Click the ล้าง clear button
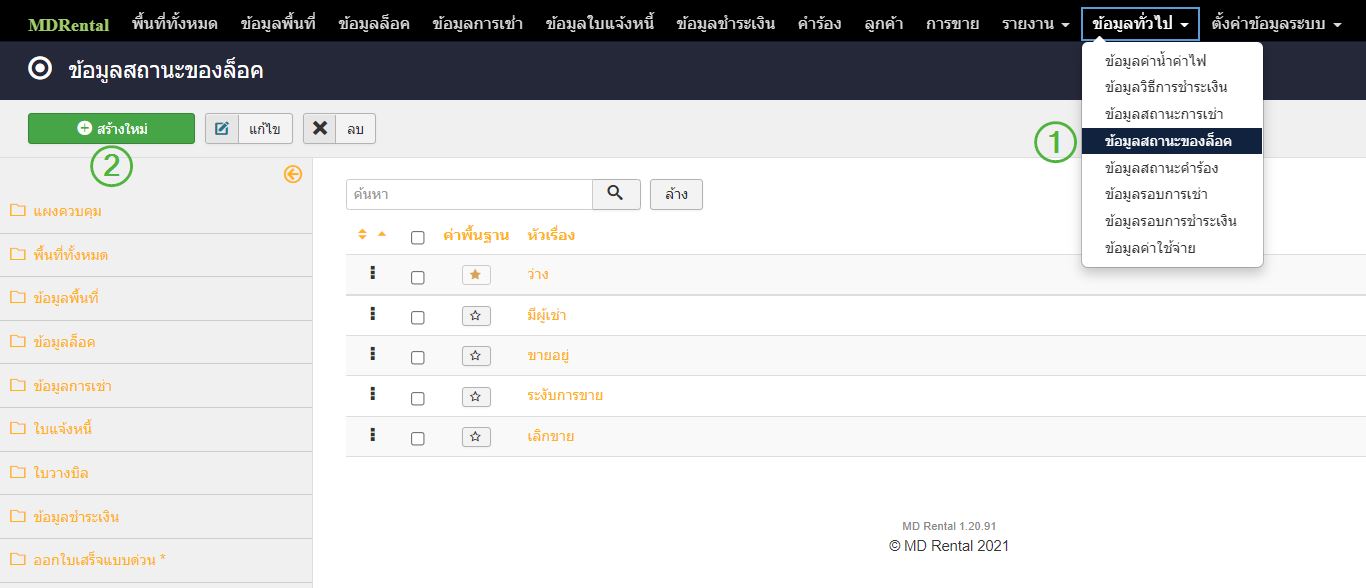The width and height of the screenshot is (1366, 588). pos(676,194)
